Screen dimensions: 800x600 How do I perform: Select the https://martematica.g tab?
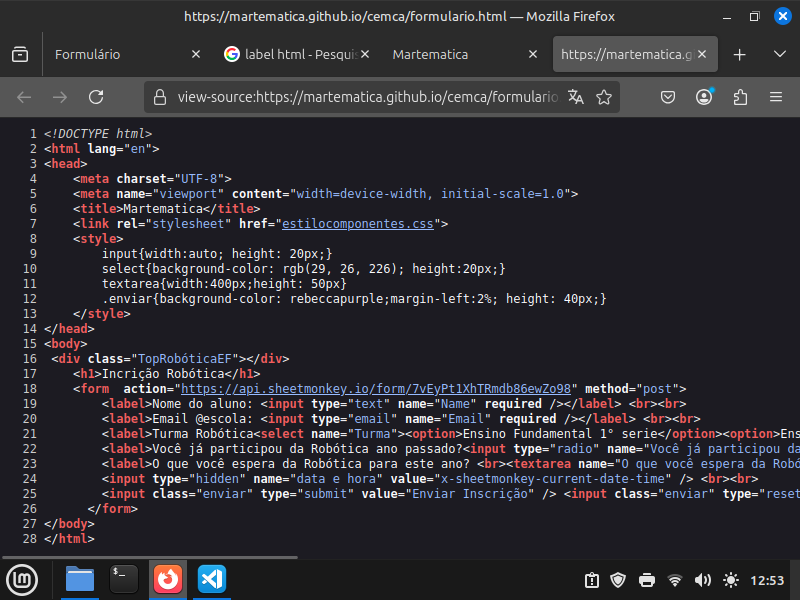click(635, 54)
